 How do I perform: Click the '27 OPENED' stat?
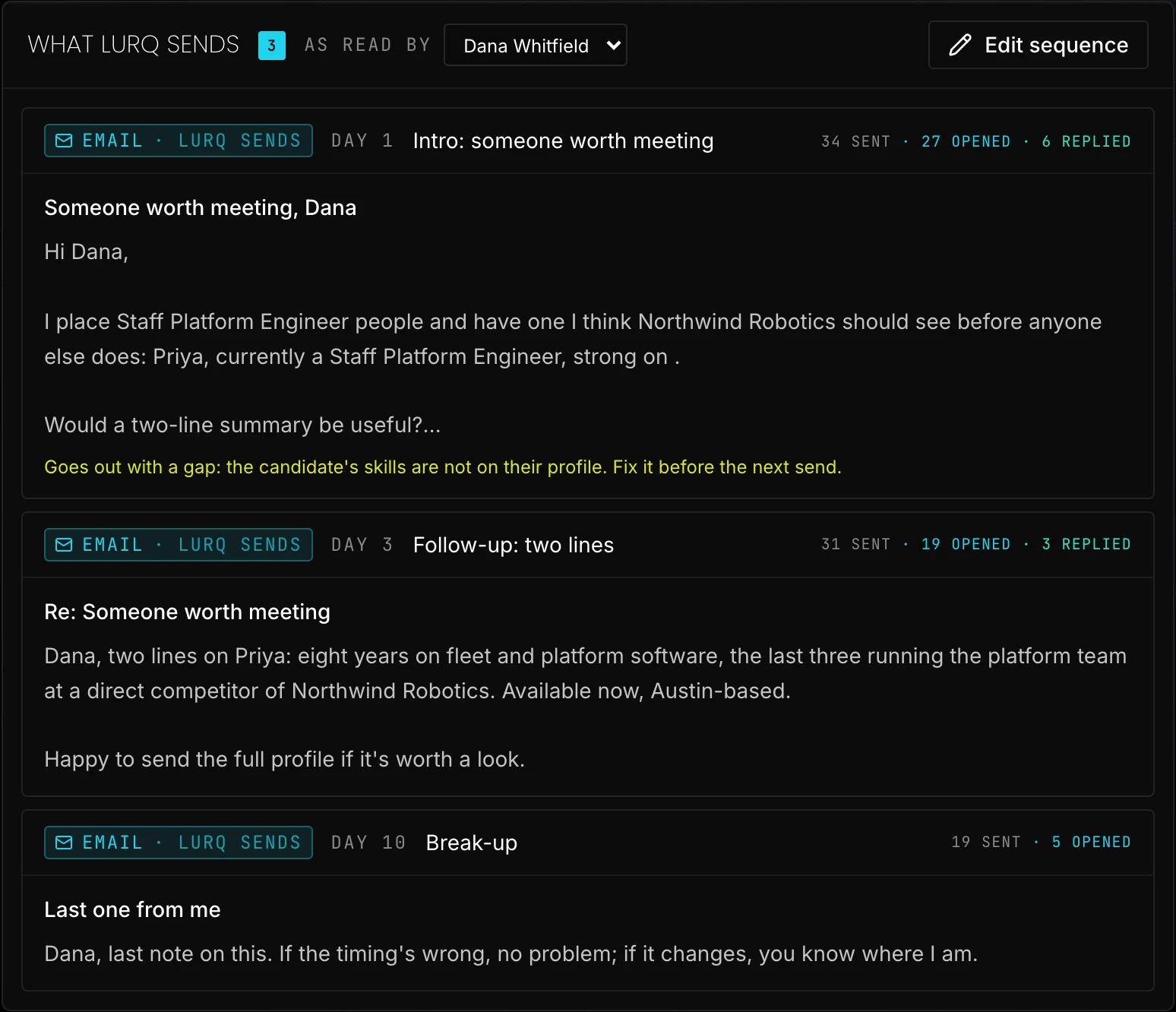tap(966, 141)
